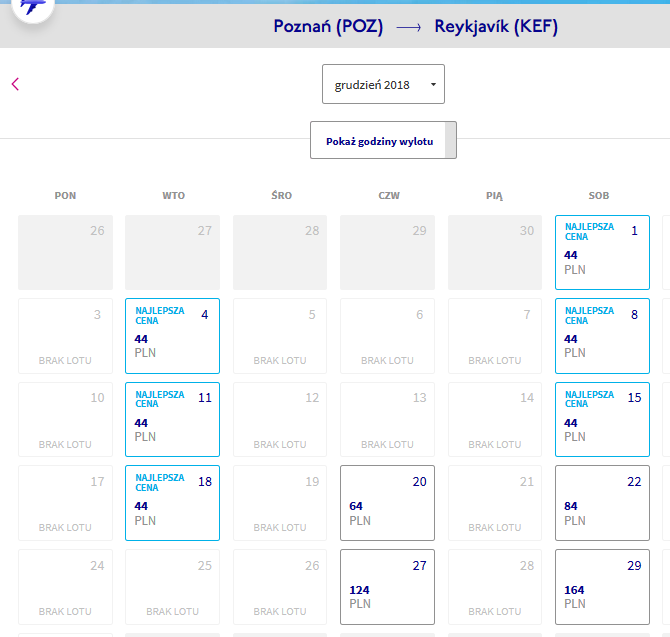Choose December 15 best price flight
Screen dimensions: 670x637
(x=602, y=420)
